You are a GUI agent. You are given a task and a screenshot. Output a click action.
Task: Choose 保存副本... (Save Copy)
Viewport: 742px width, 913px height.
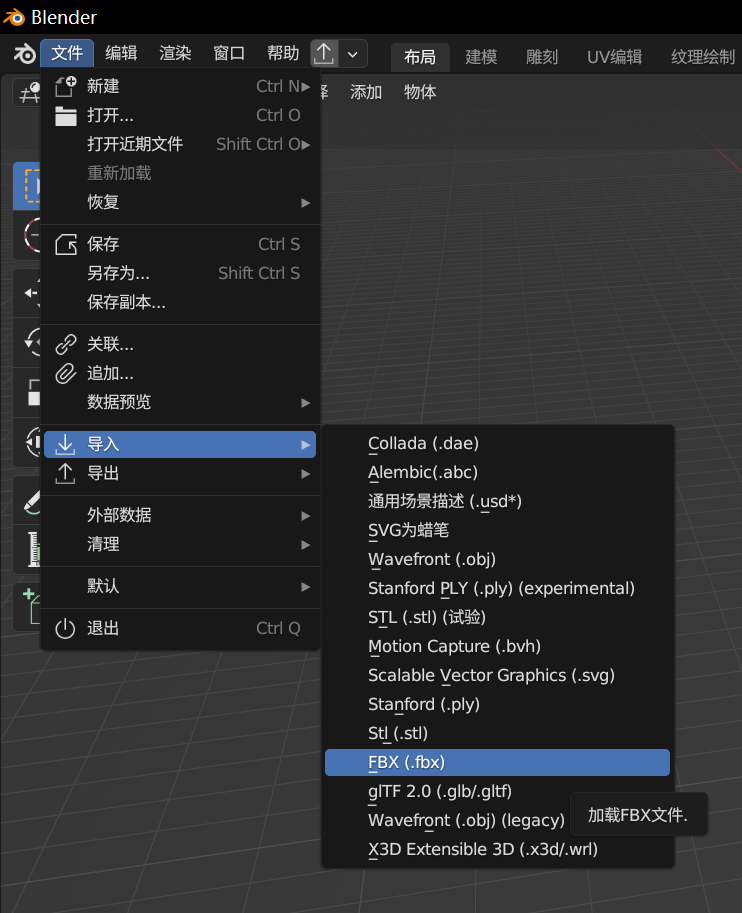[181, 302]
